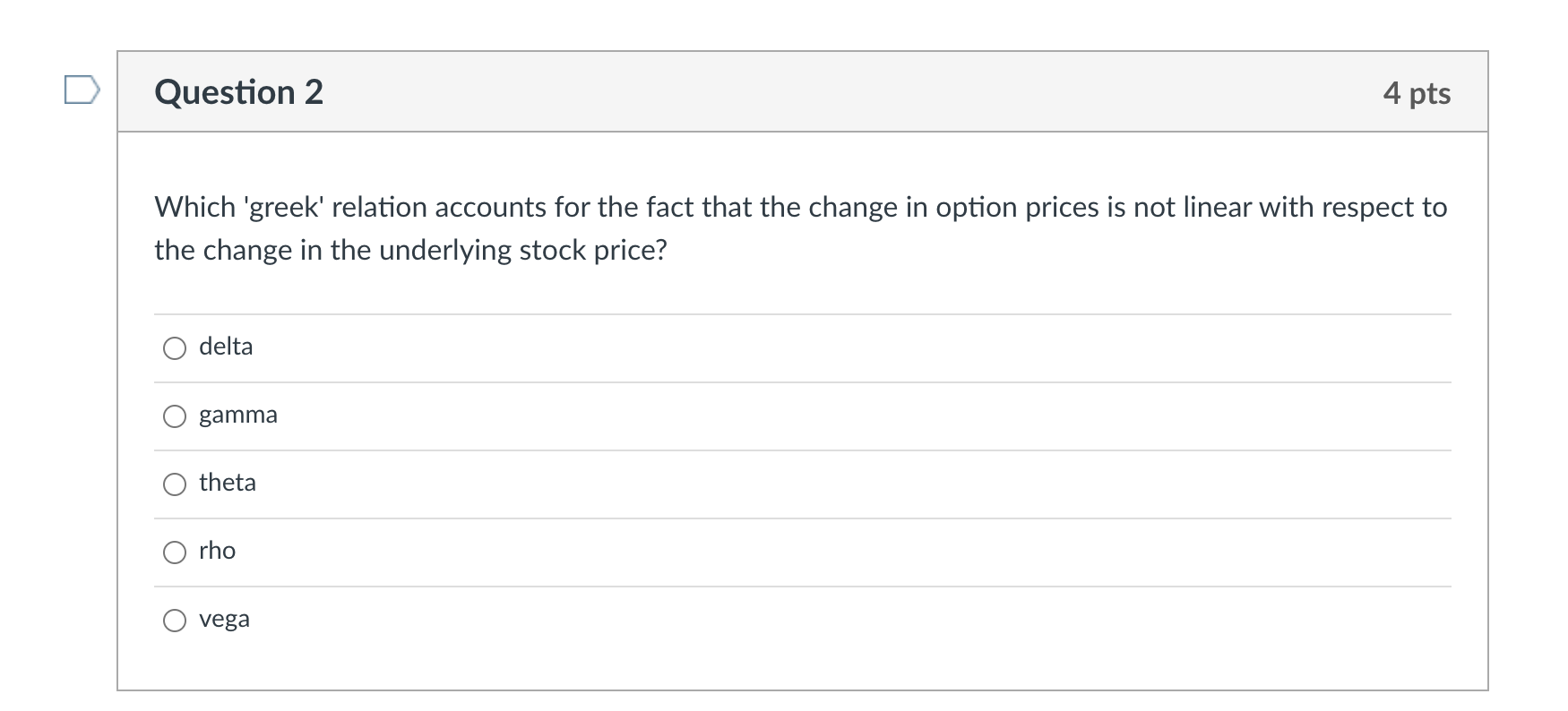Flag Question 2 using the bookmark icon
Viewport: 1568px width, 711px height.
coord(81,90)
